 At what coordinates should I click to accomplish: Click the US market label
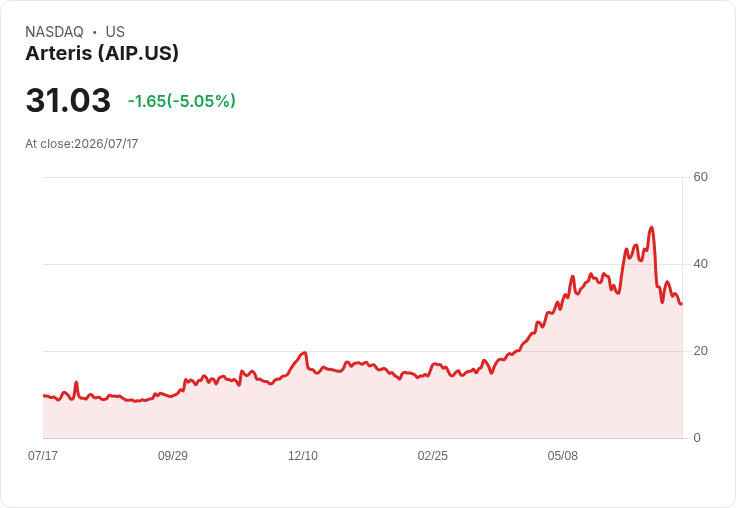coord(115,31)
